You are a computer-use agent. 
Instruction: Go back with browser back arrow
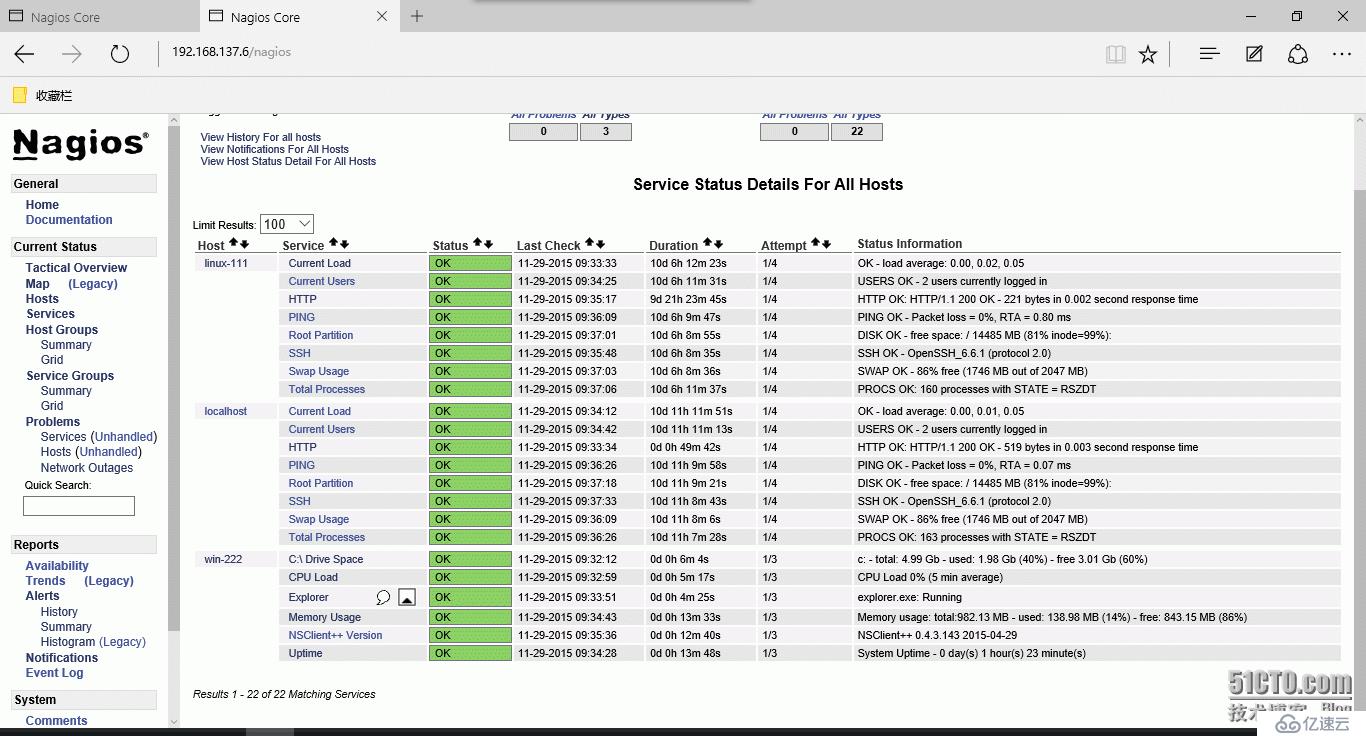[x=25, y=54]
